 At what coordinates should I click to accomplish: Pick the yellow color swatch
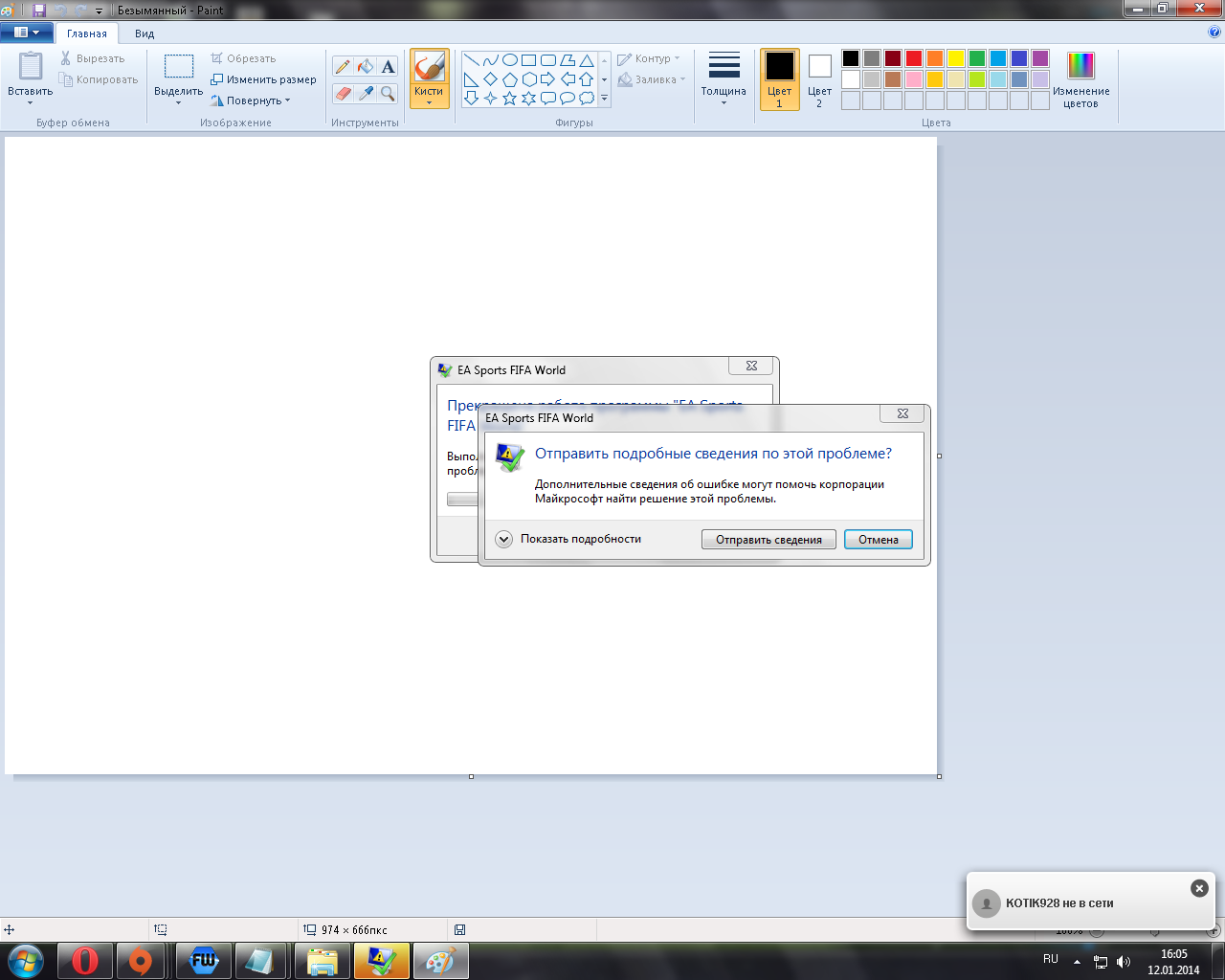(956, 58)
